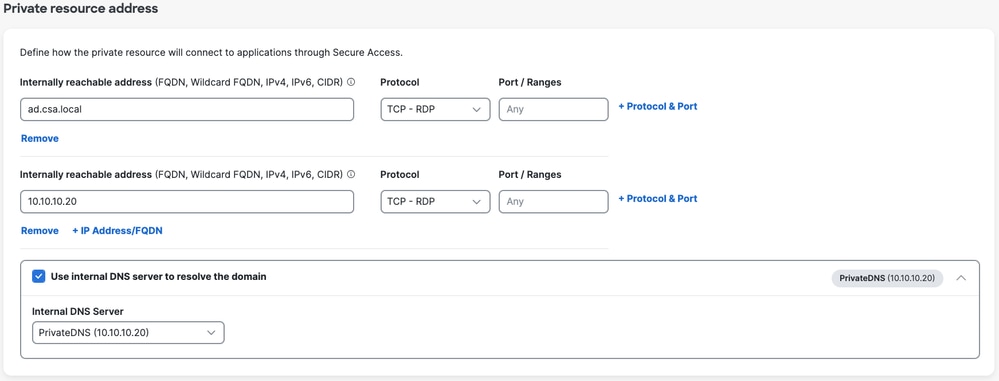This screenshot has height=381, width=999.
Task: Click 10.10.10.20 address input field
Action: tap(187, 201)
